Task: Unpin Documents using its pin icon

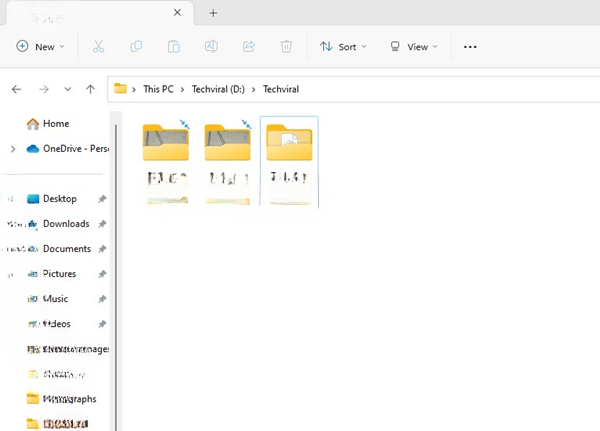Action: click(x=102, y=249)
